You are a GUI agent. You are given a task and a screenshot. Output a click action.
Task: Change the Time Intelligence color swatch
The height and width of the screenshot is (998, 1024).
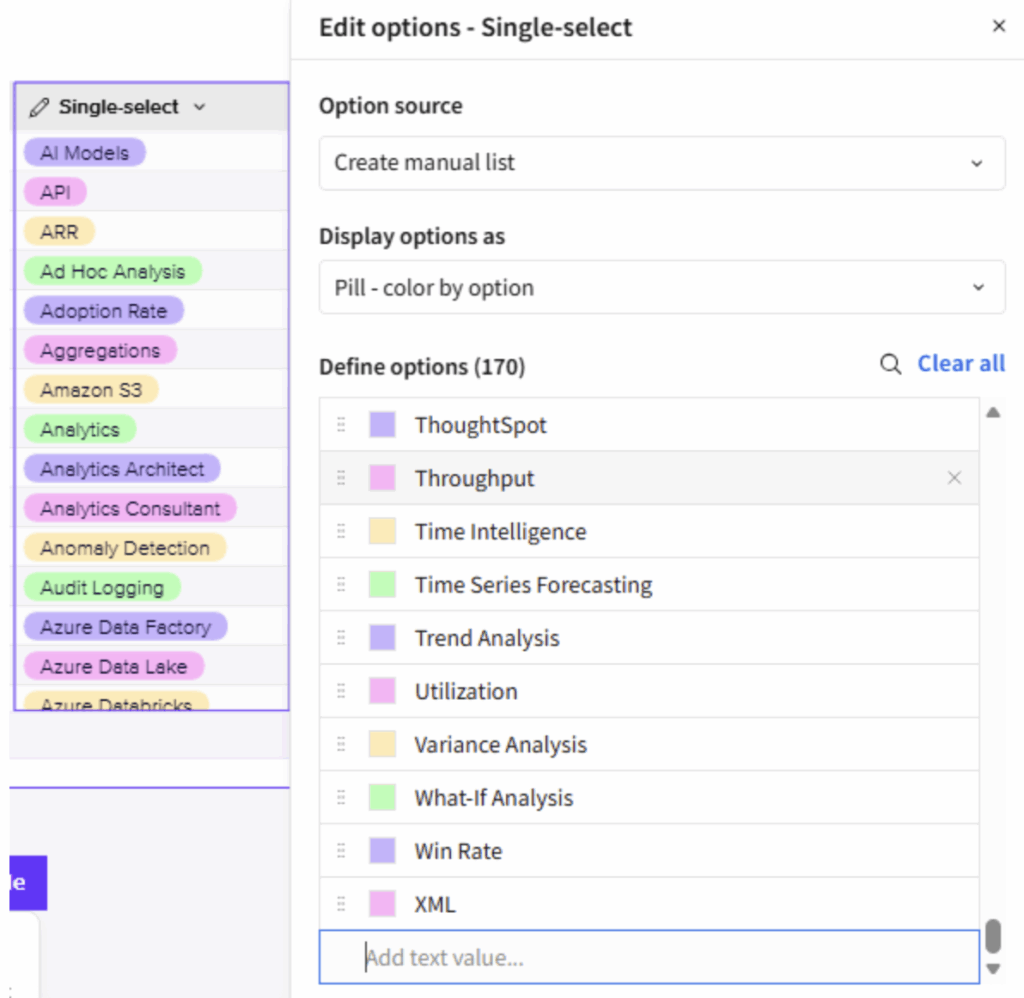pos(382,531)
